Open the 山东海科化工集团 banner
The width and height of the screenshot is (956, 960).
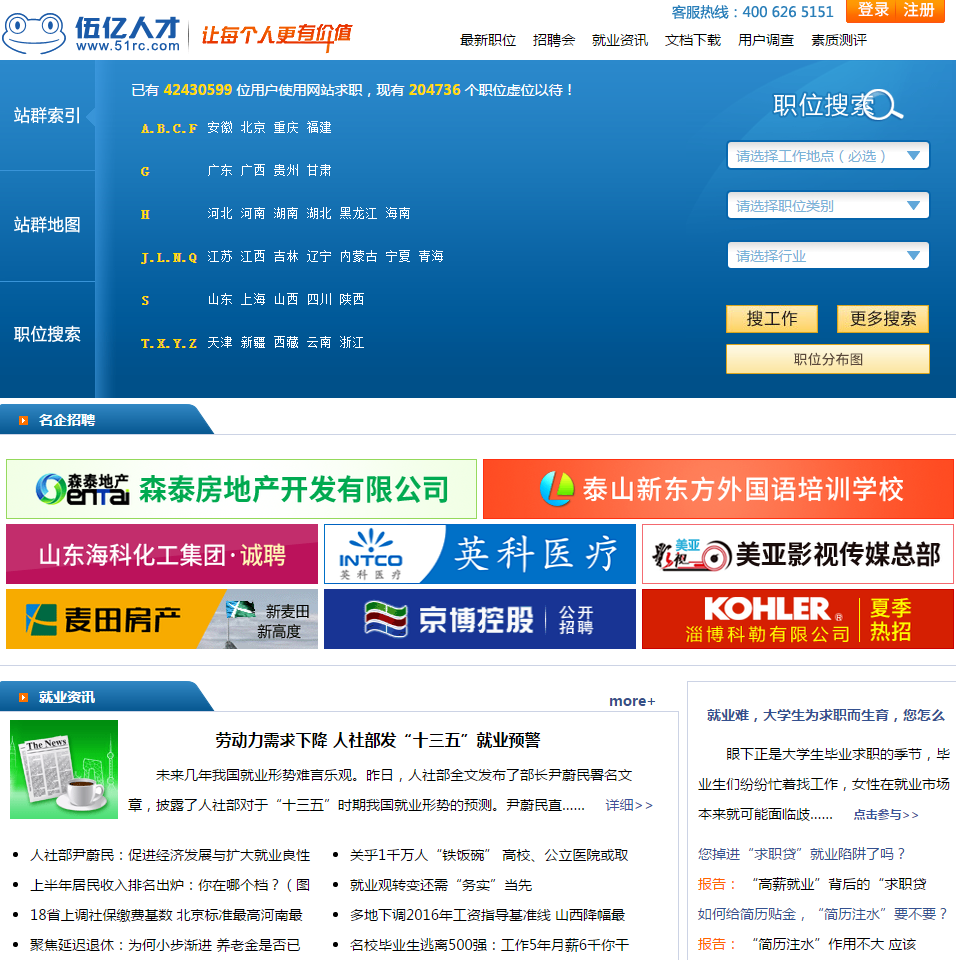pyautogui.click(x=162, y=554)
